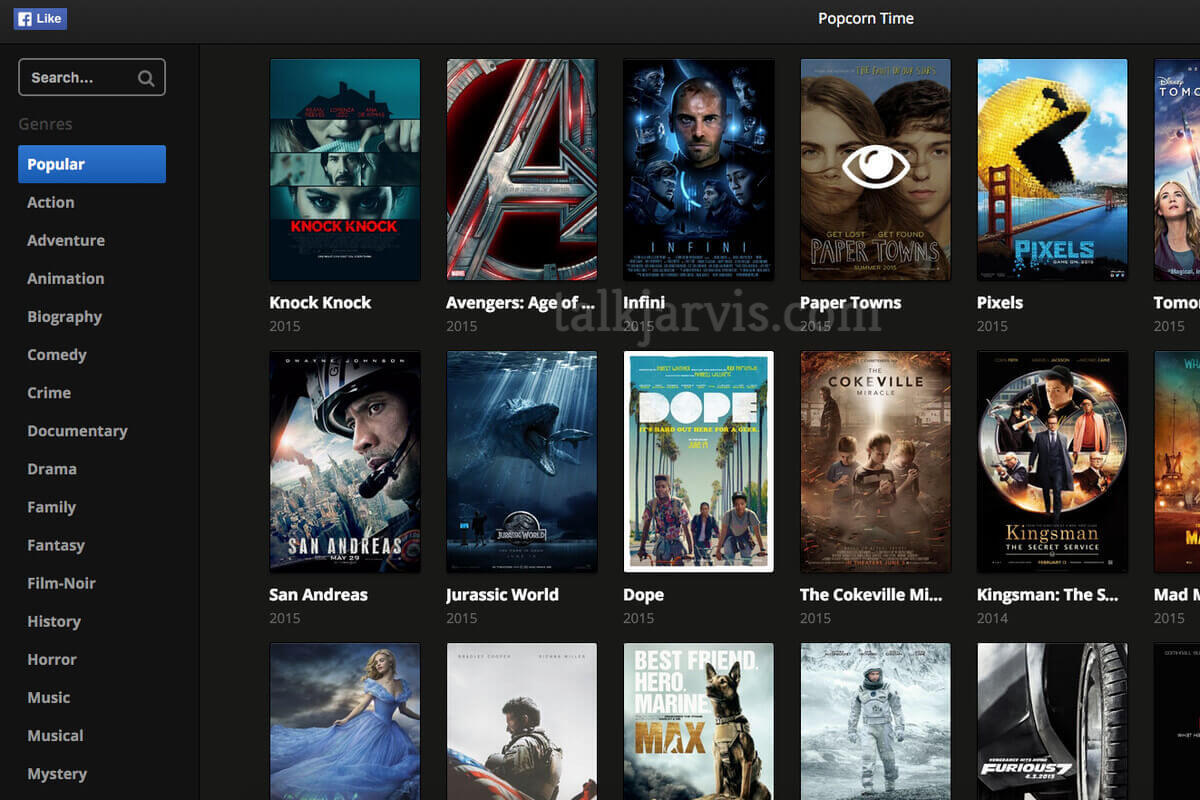The width and height of the screenshot is (1200, 800).
Task: Choose the Adventure genre
Action: pos(66,240)
